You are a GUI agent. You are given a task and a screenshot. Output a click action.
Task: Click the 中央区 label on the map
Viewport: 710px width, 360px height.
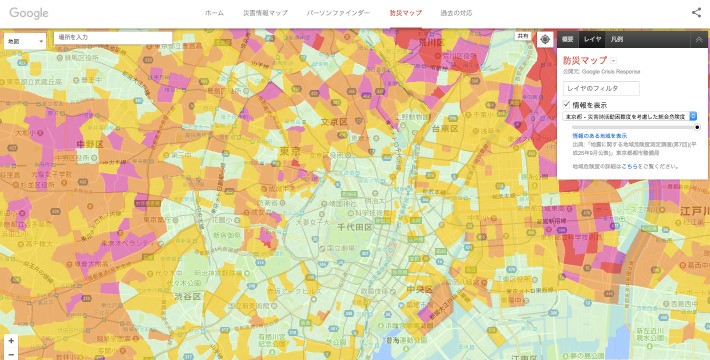(x=419, y=289)
